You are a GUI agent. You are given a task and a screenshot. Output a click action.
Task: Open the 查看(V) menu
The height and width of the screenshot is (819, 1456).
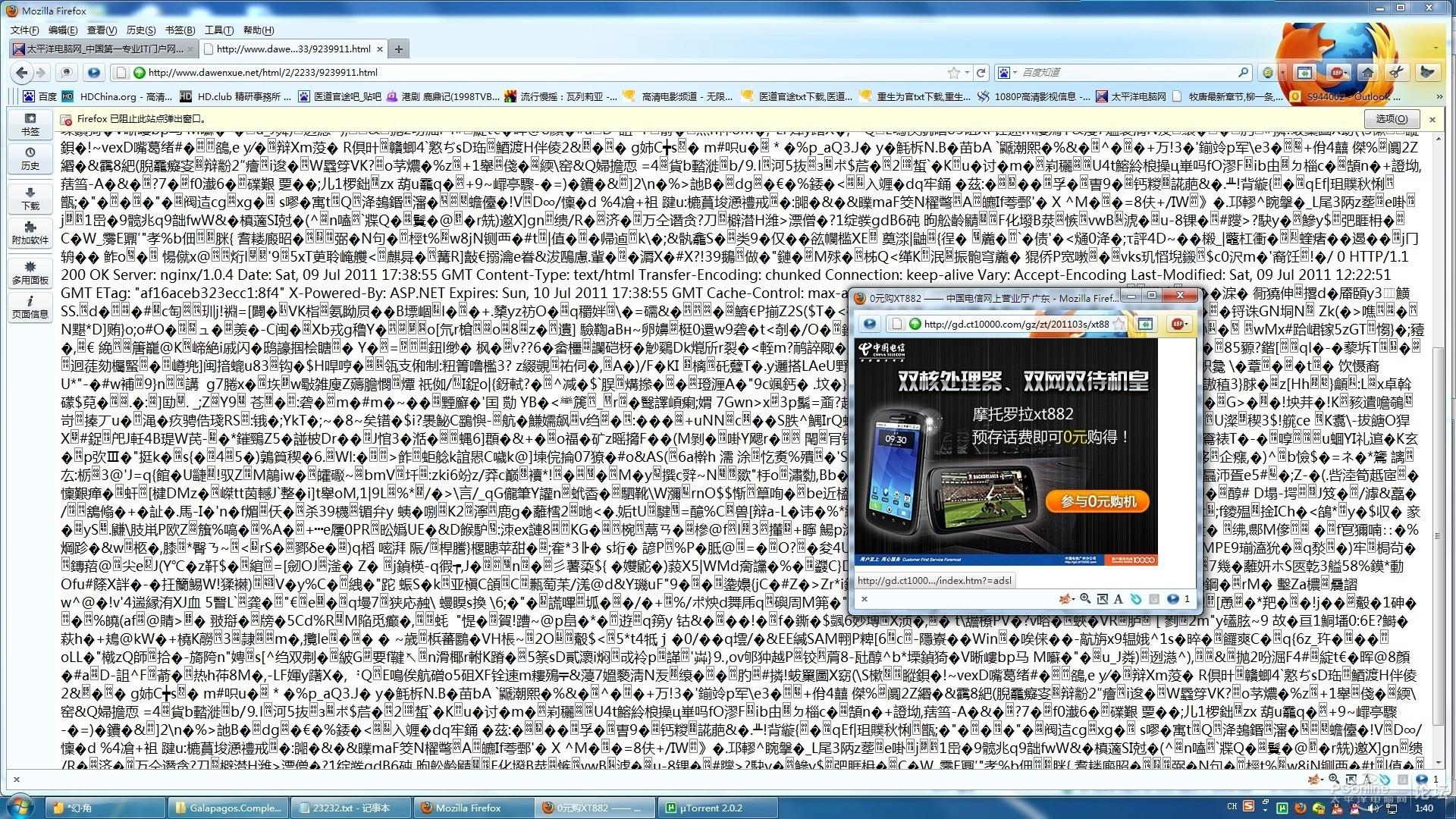click(102, 30)
